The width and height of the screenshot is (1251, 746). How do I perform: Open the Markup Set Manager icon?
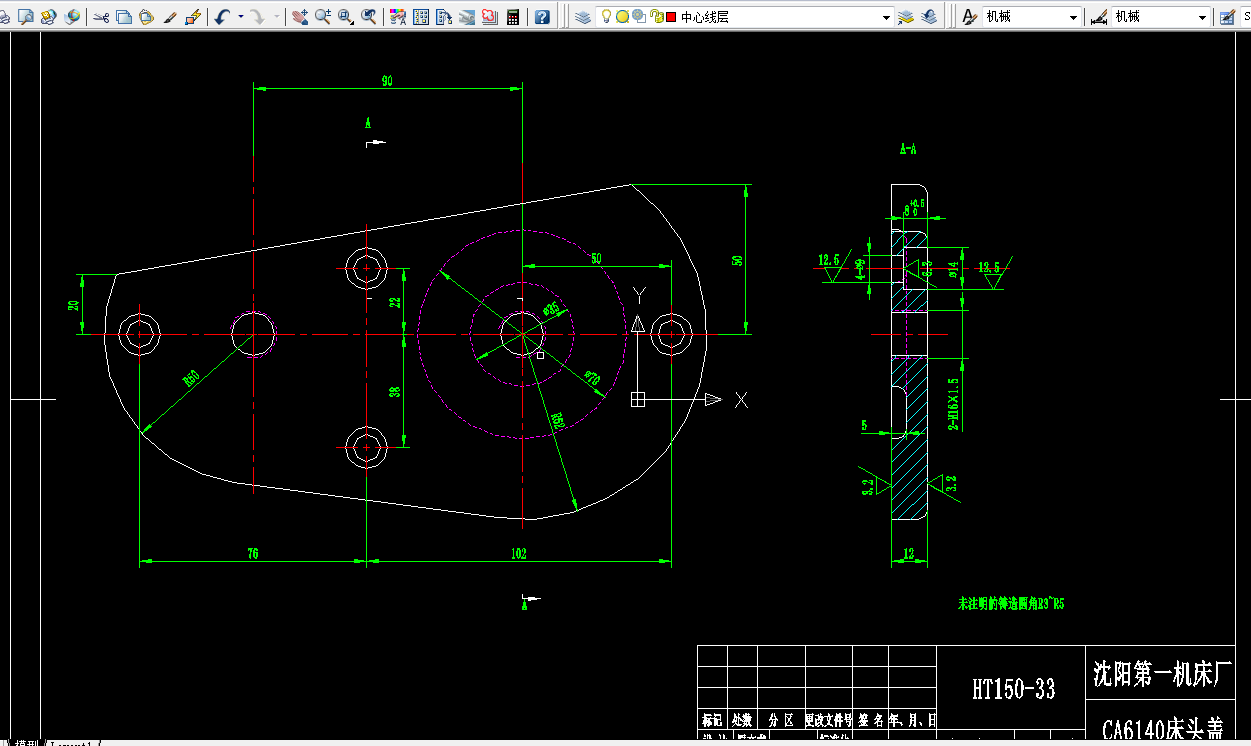490,17
